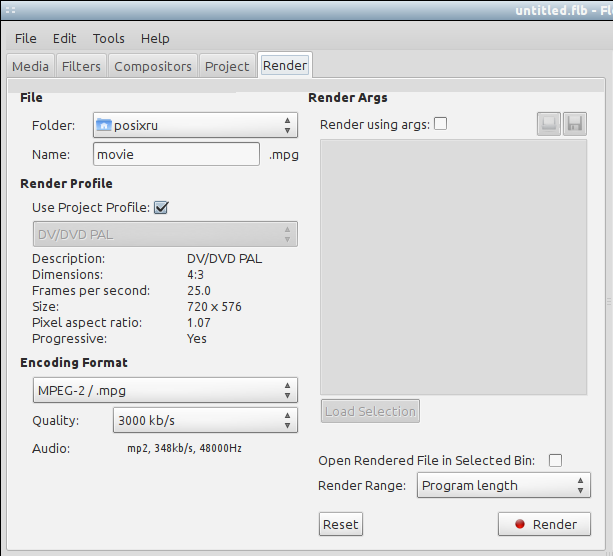Click the window grip icon in title bar
The height and width of the screenshot is (556, 613).
pyautogui.click(x=11, y=10)
